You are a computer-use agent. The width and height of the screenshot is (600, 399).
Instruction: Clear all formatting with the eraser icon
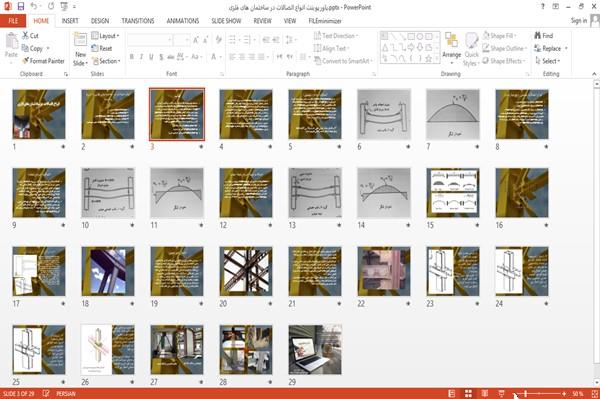click(218, 40)
